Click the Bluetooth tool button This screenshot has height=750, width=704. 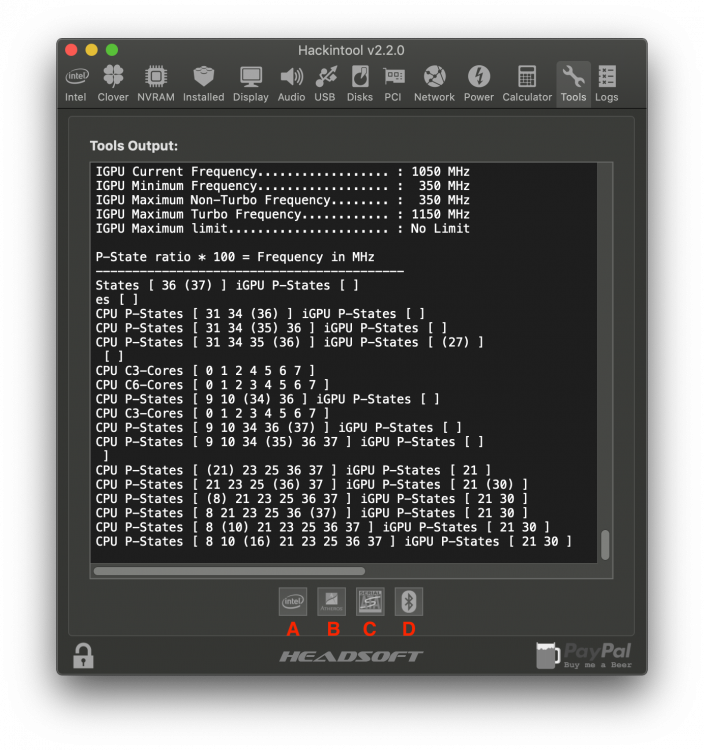pos(409,601)
